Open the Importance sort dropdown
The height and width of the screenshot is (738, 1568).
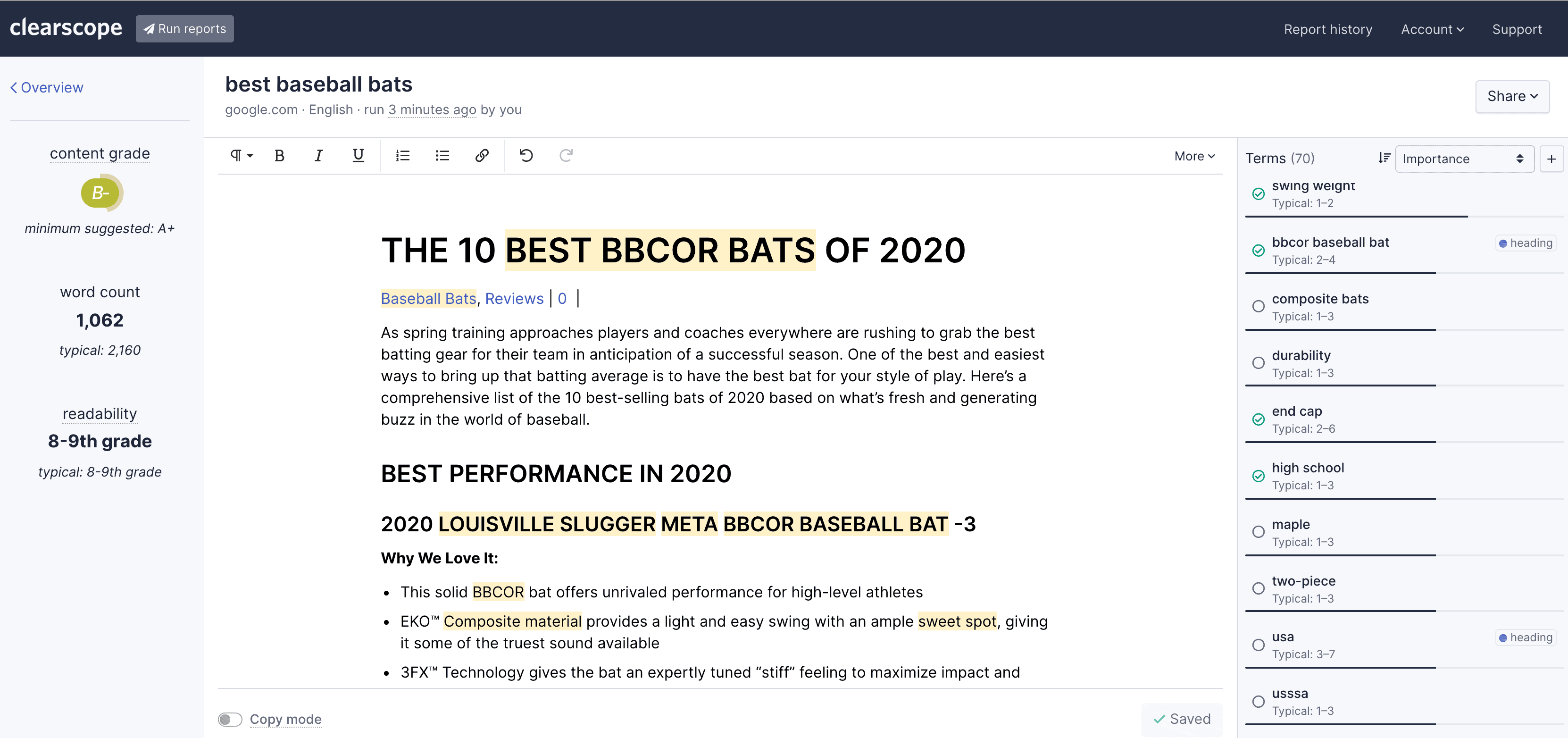click(x=1464, y=159)
